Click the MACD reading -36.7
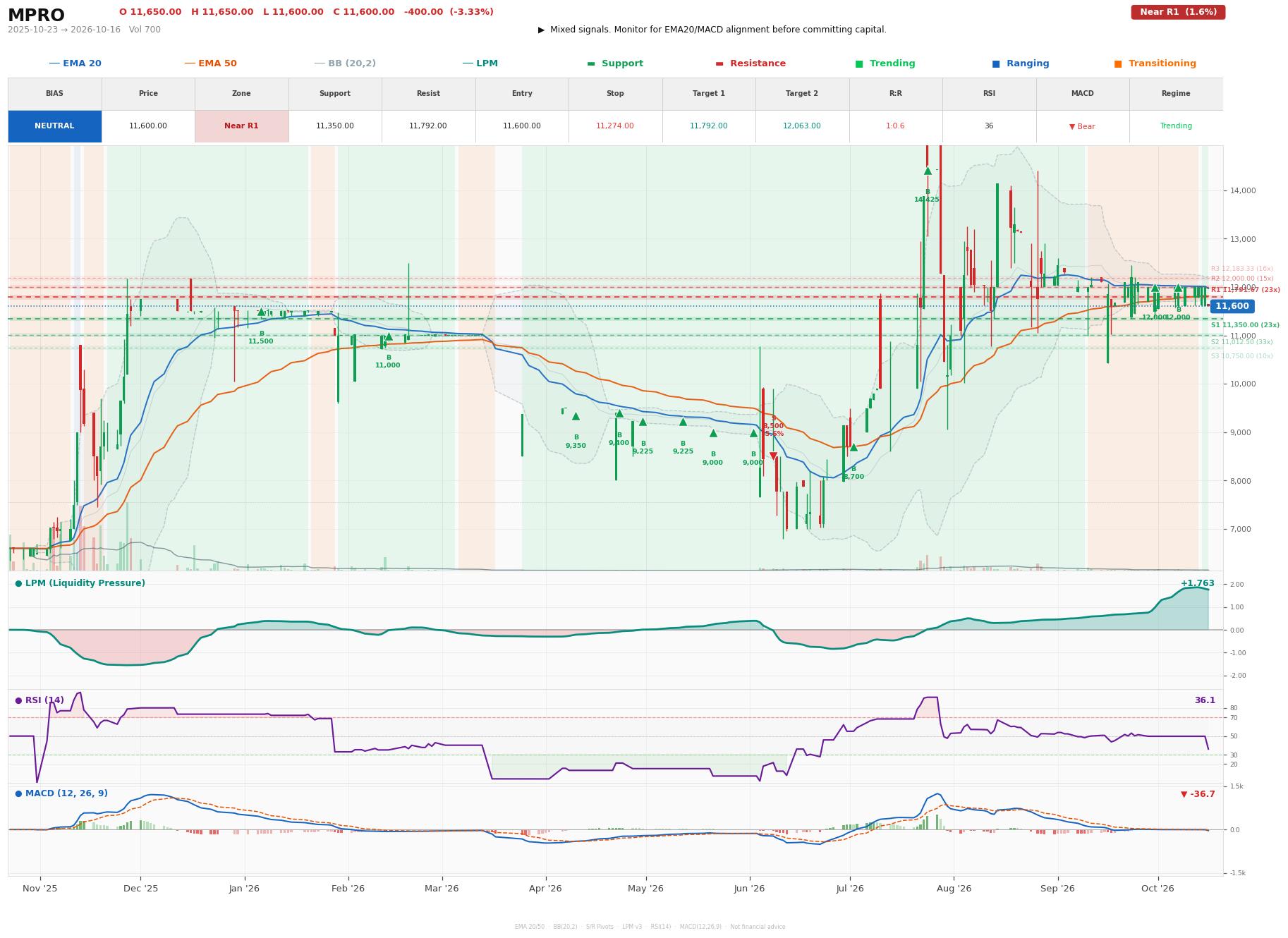This screenshot has width=1288, height=938. pos(1198,794)
